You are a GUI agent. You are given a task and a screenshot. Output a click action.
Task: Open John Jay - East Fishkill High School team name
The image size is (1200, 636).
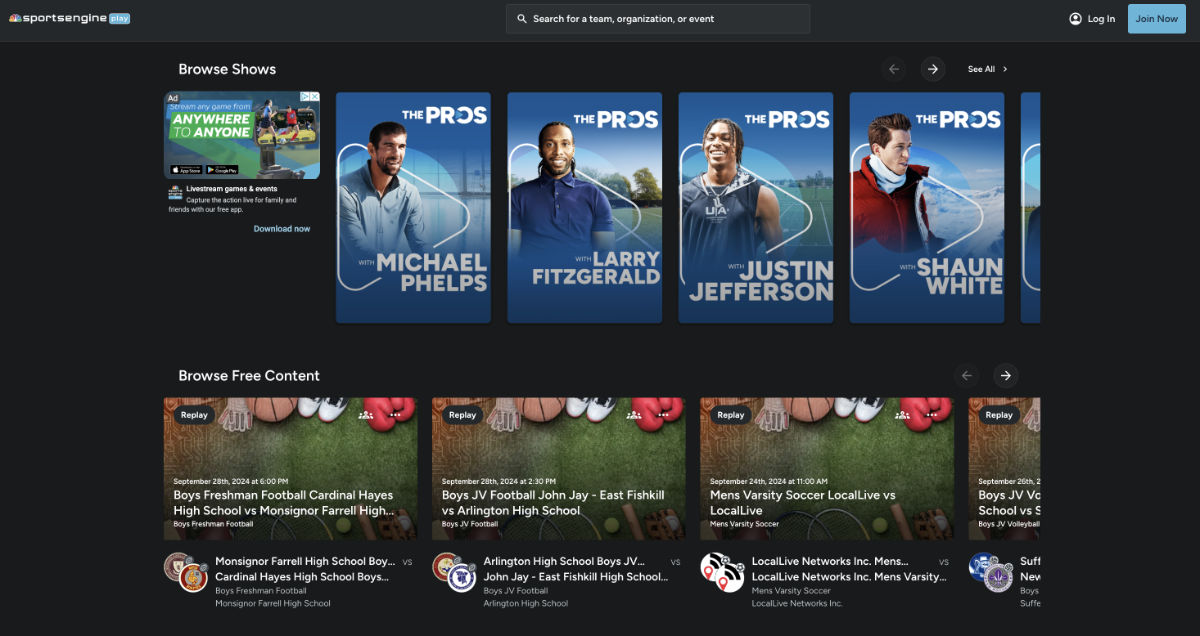tap(576, 577)
